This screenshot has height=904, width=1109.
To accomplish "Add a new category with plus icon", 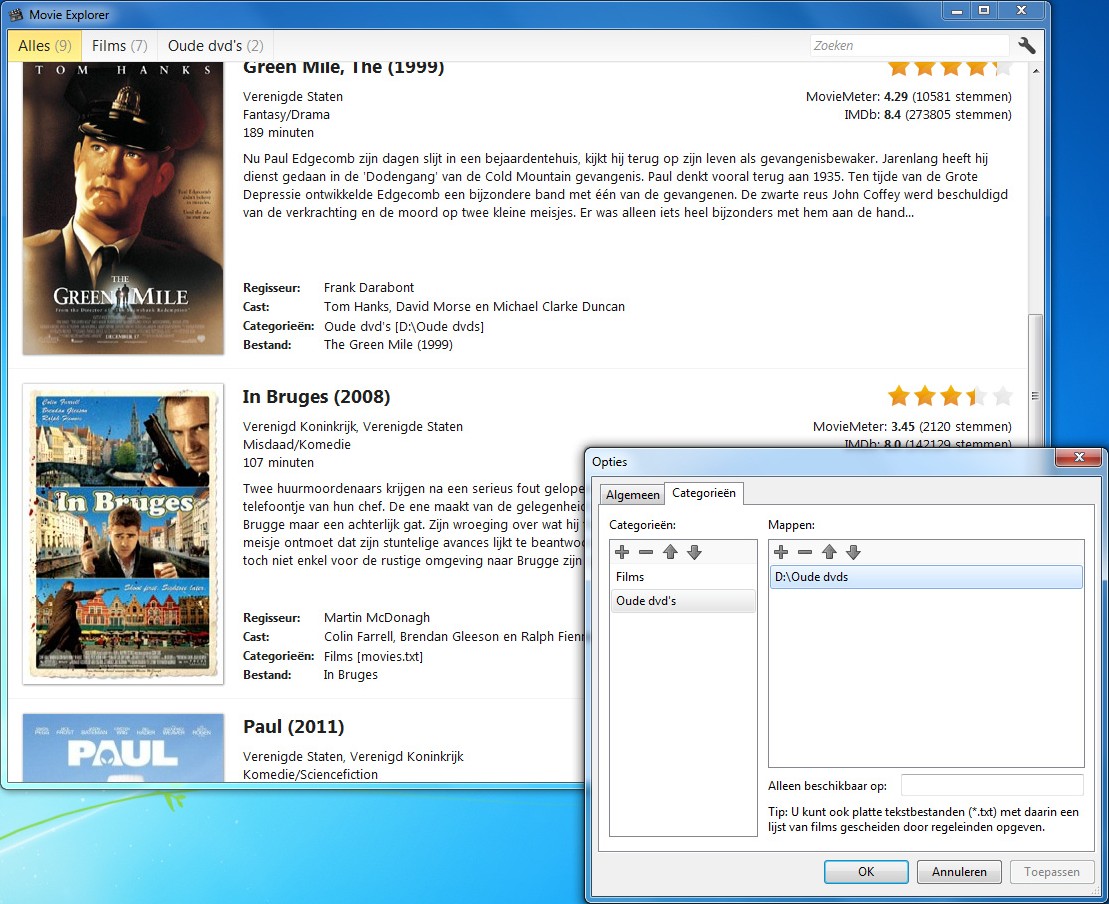I will pyautogui.click(x=622, y=552).
